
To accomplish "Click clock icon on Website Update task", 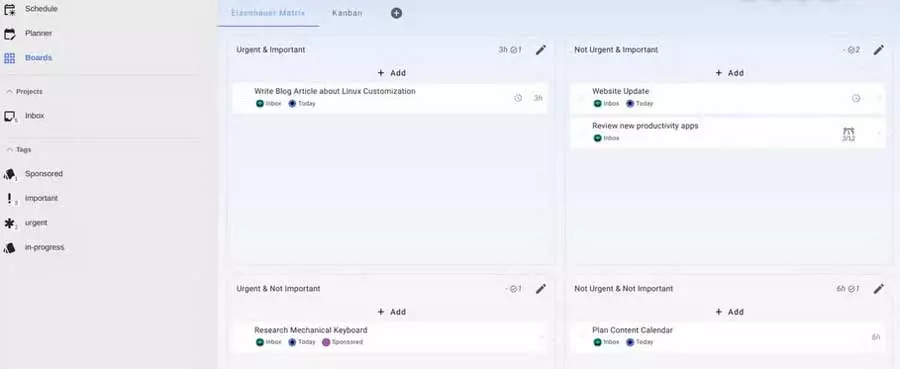I will 856,98.
